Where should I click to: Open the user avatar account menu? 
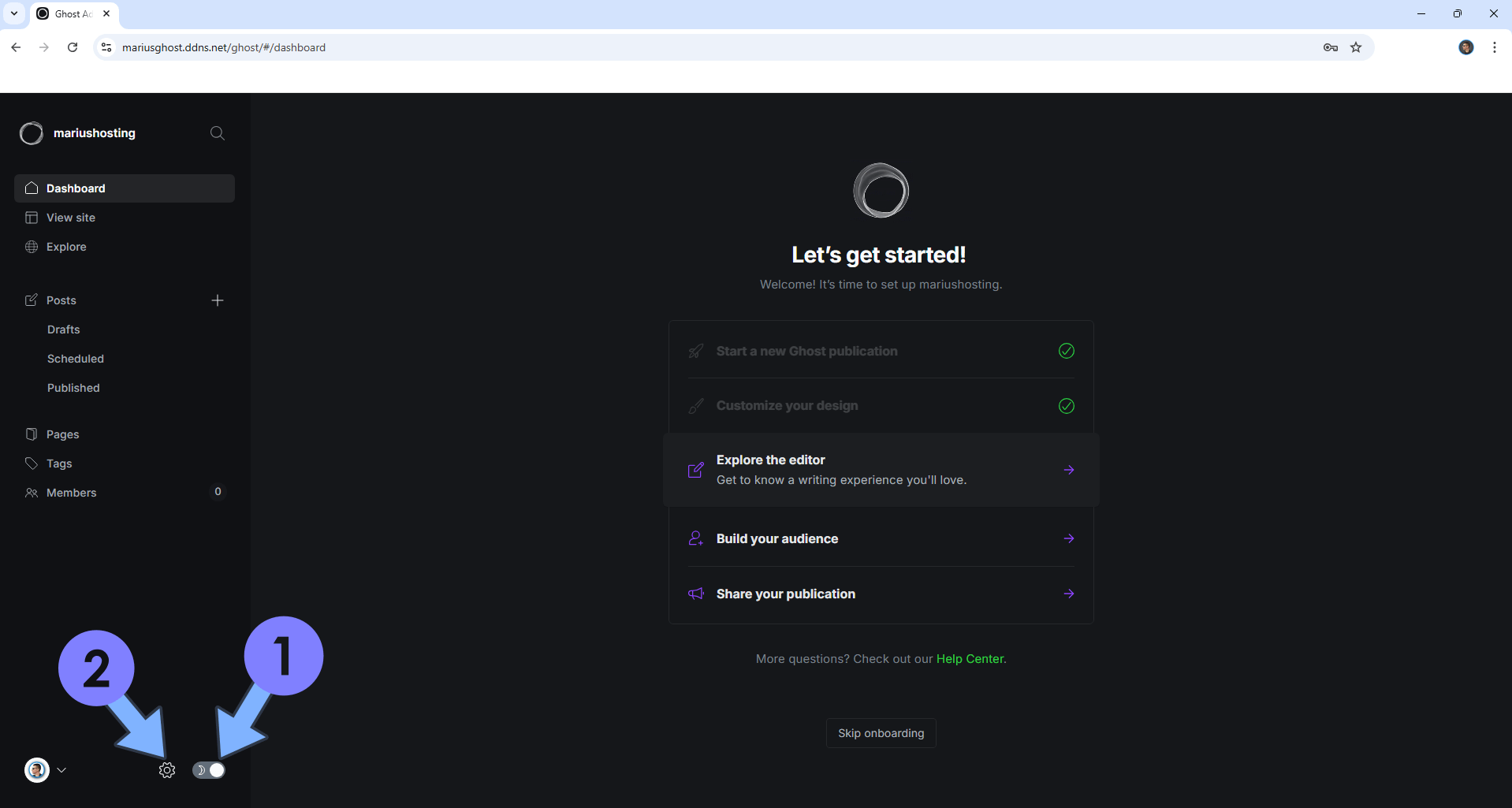[45, 770]
